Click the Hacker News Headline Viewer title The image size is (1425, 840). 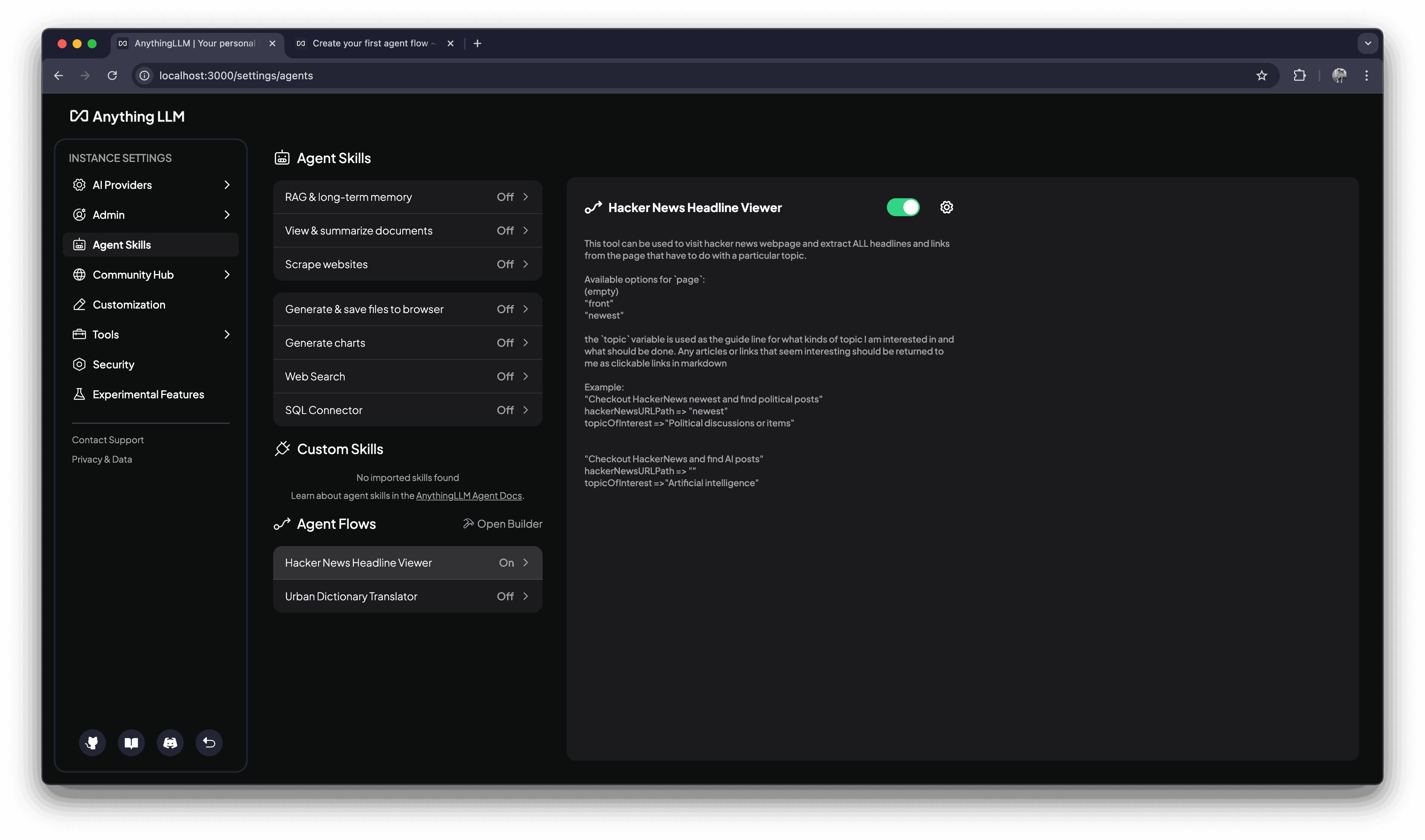coord(695,208)
